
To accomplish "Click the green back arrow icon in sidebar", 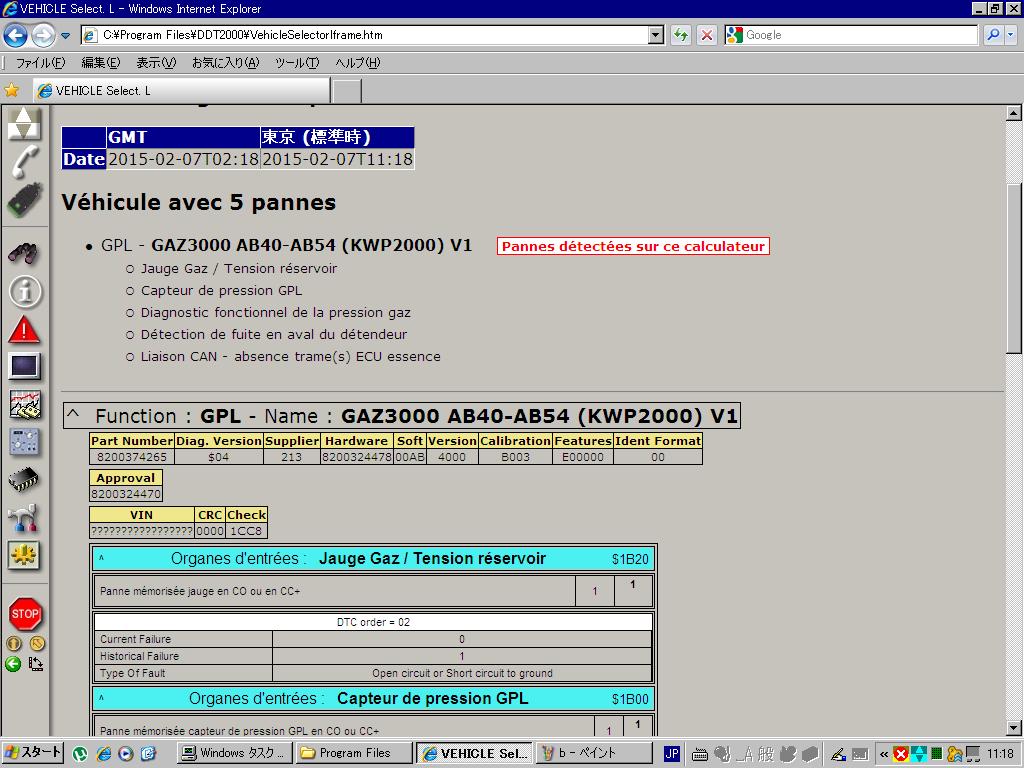I will point(13,663).
